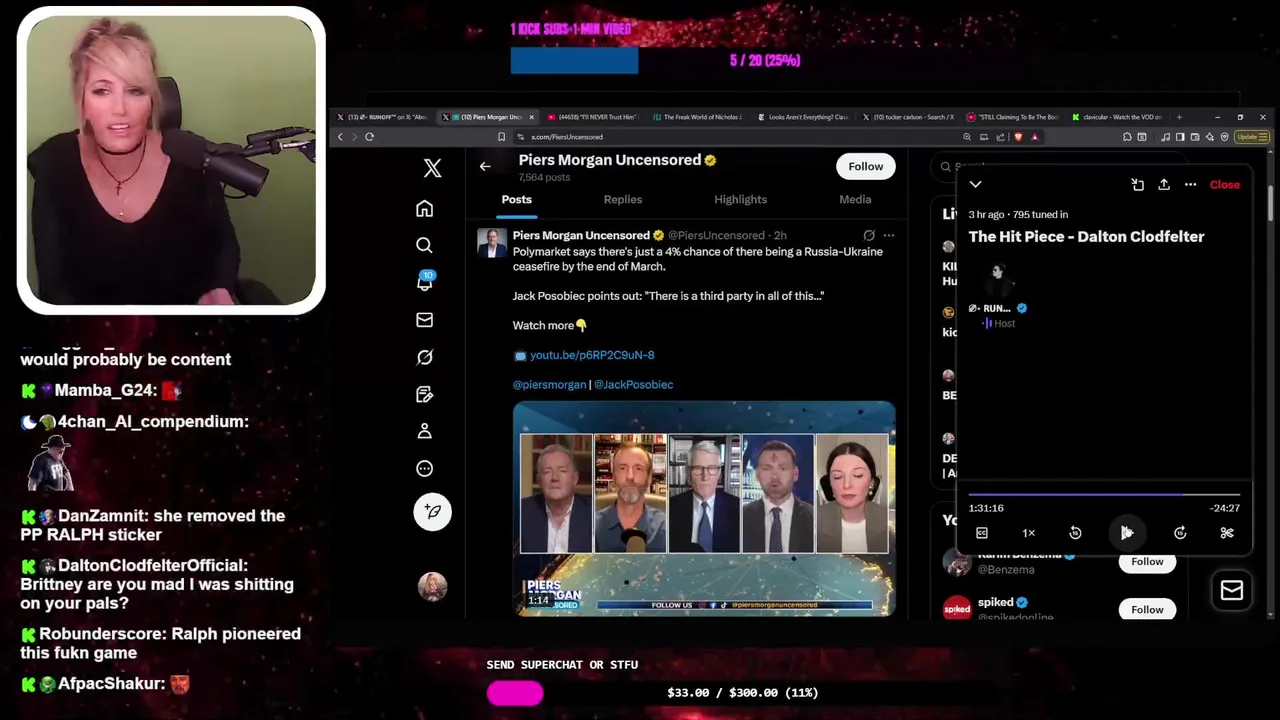This screenshot has height=720, width=1280.
Task: Open Explore search icon in X sidebar
Action: click(x=424, y=245)
